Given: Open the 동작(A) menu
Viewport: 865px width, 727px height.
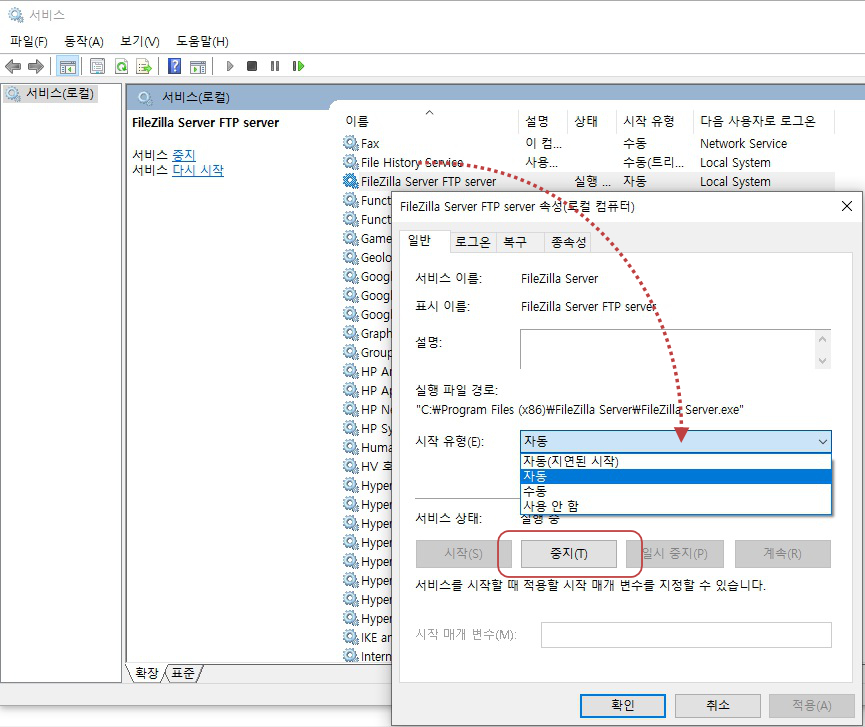Looking at the screenshot, I should point(84,41).
